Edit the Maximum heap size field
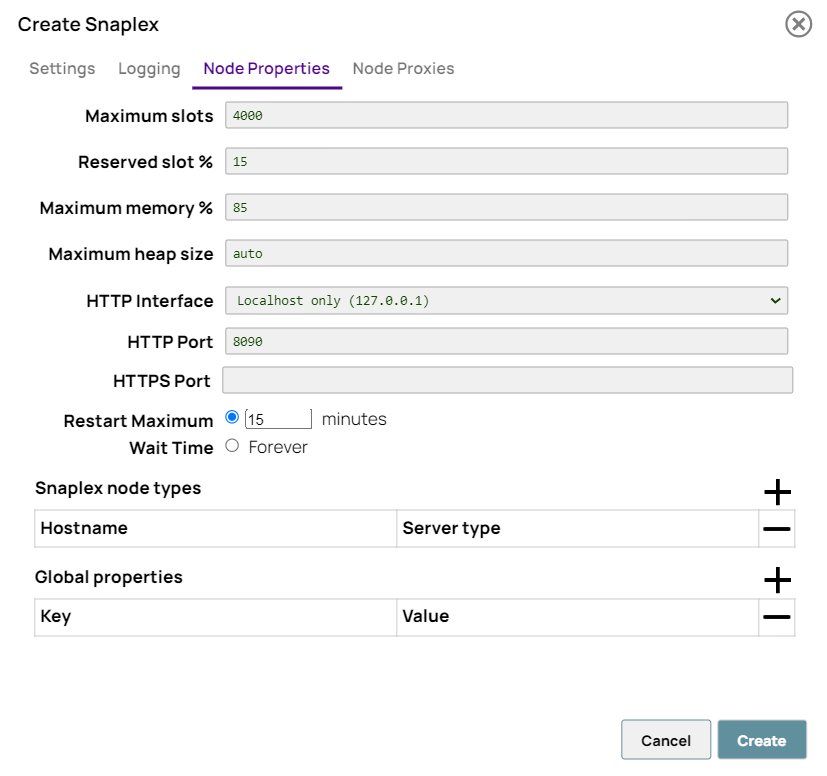827x776 pixels. [506, 254]
